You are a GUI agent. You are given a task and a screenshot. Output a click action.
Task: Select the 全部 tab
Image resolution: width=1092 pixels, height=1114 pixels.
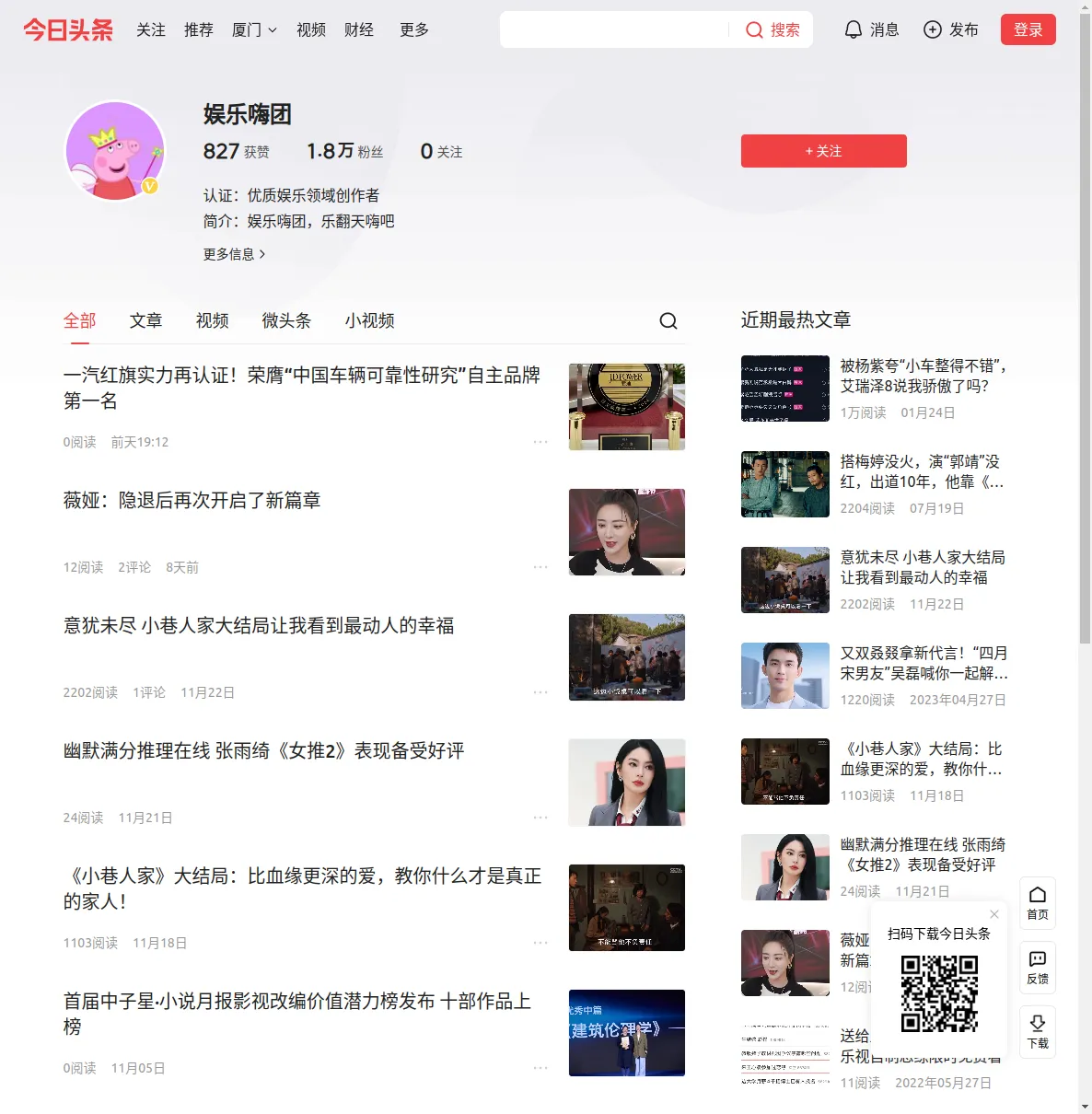(x=80, y=320)
